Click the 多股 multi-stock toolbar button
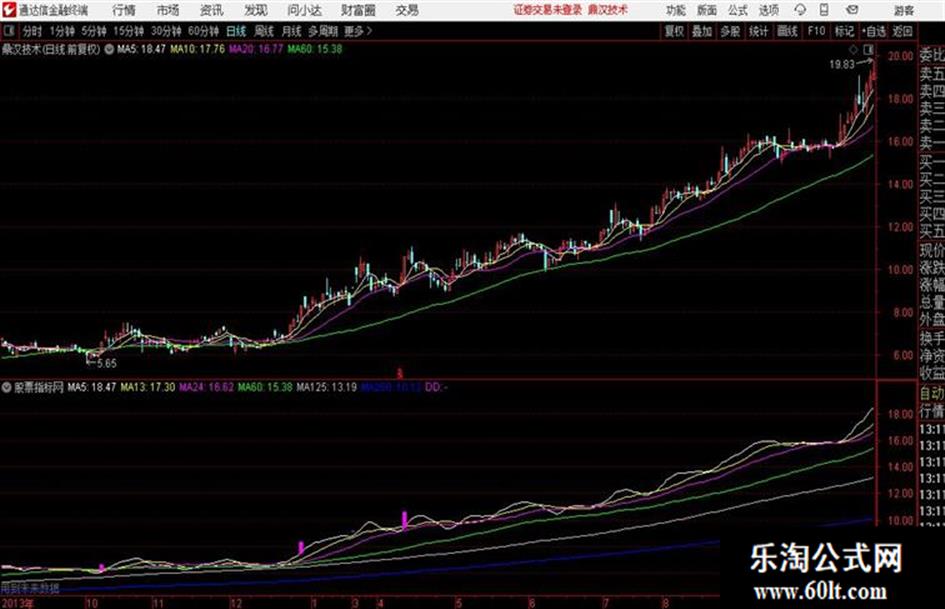The height and width of the screenshot is (609, 945). coord(730,31)
